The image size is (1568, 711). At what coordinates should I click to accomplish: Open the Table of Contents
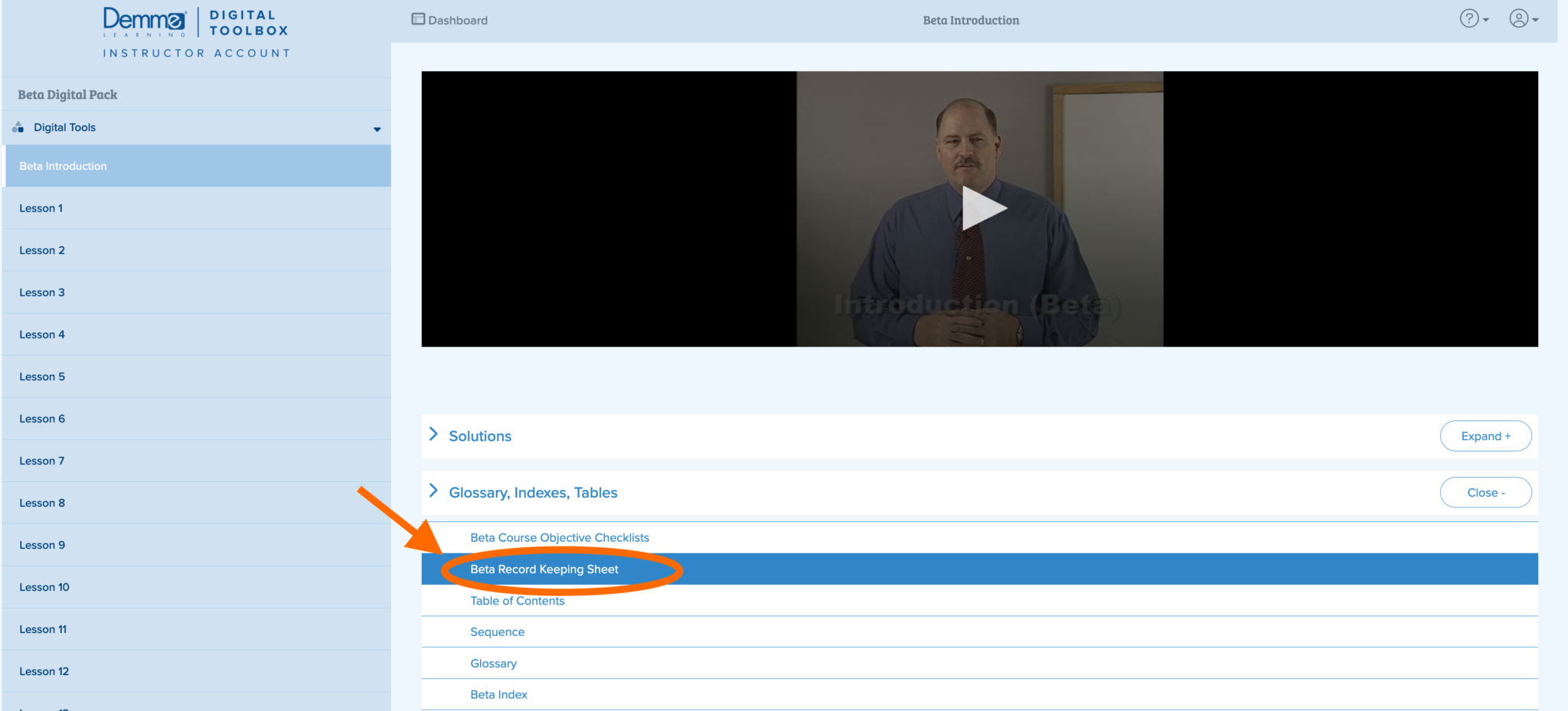[517, 601]
